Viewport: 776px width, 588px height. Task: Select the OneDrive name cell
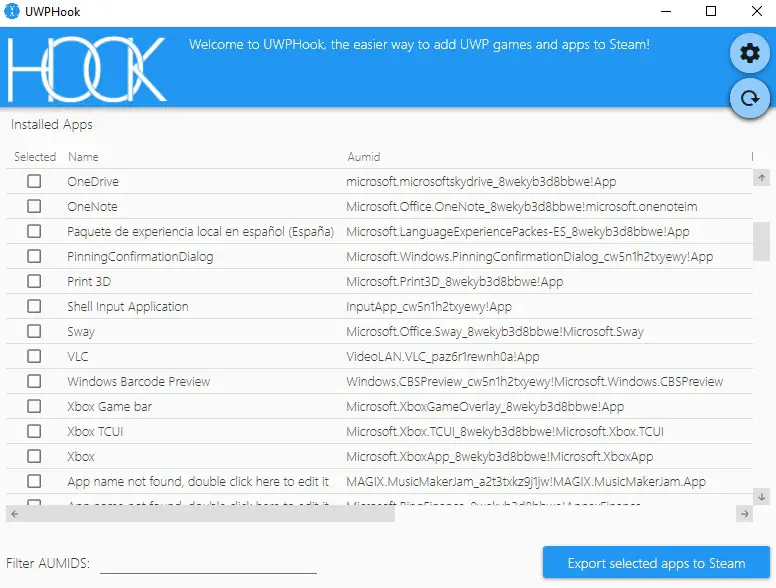point(93,182)
